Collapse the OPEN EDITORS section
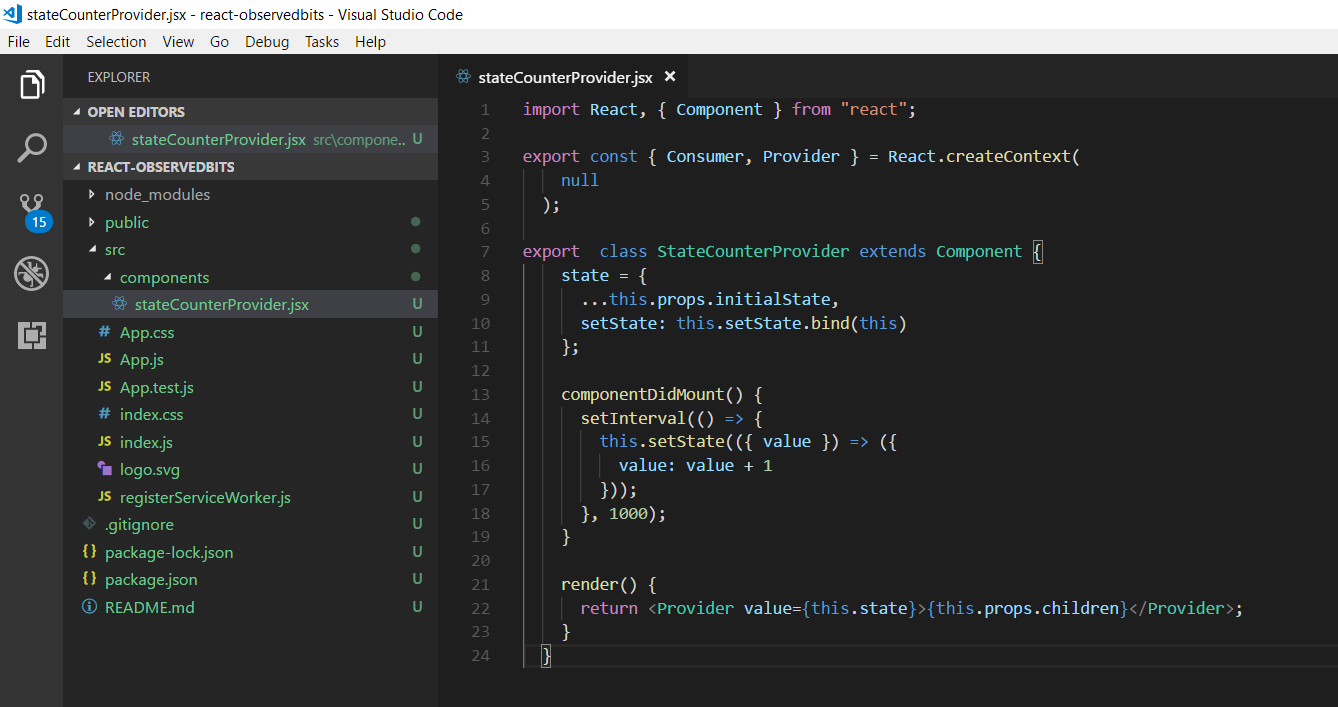 (77, 112)
